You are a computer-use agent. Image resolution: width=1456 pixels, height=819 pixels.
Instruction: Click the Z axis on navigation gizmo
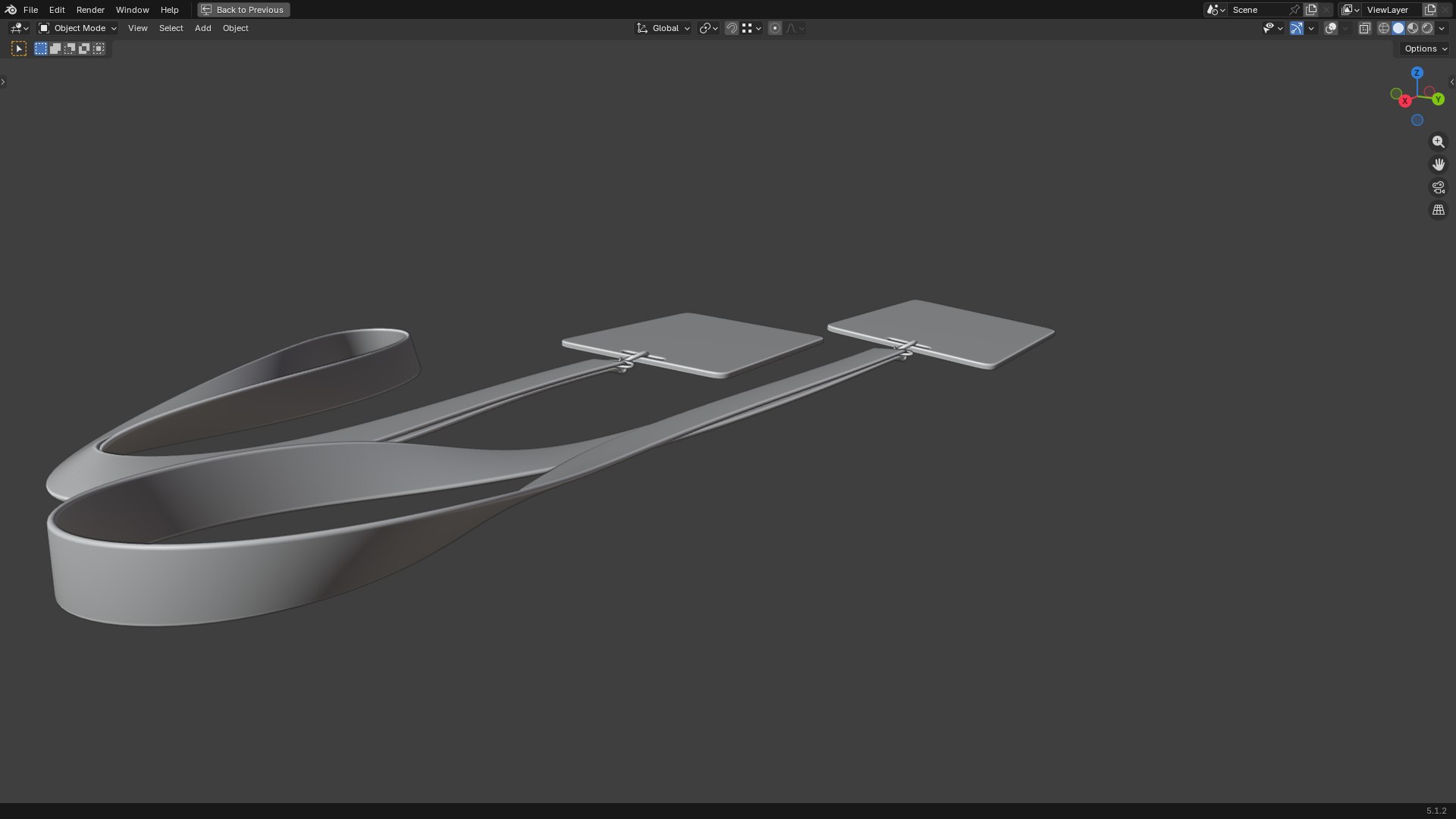click(1417, 73)
